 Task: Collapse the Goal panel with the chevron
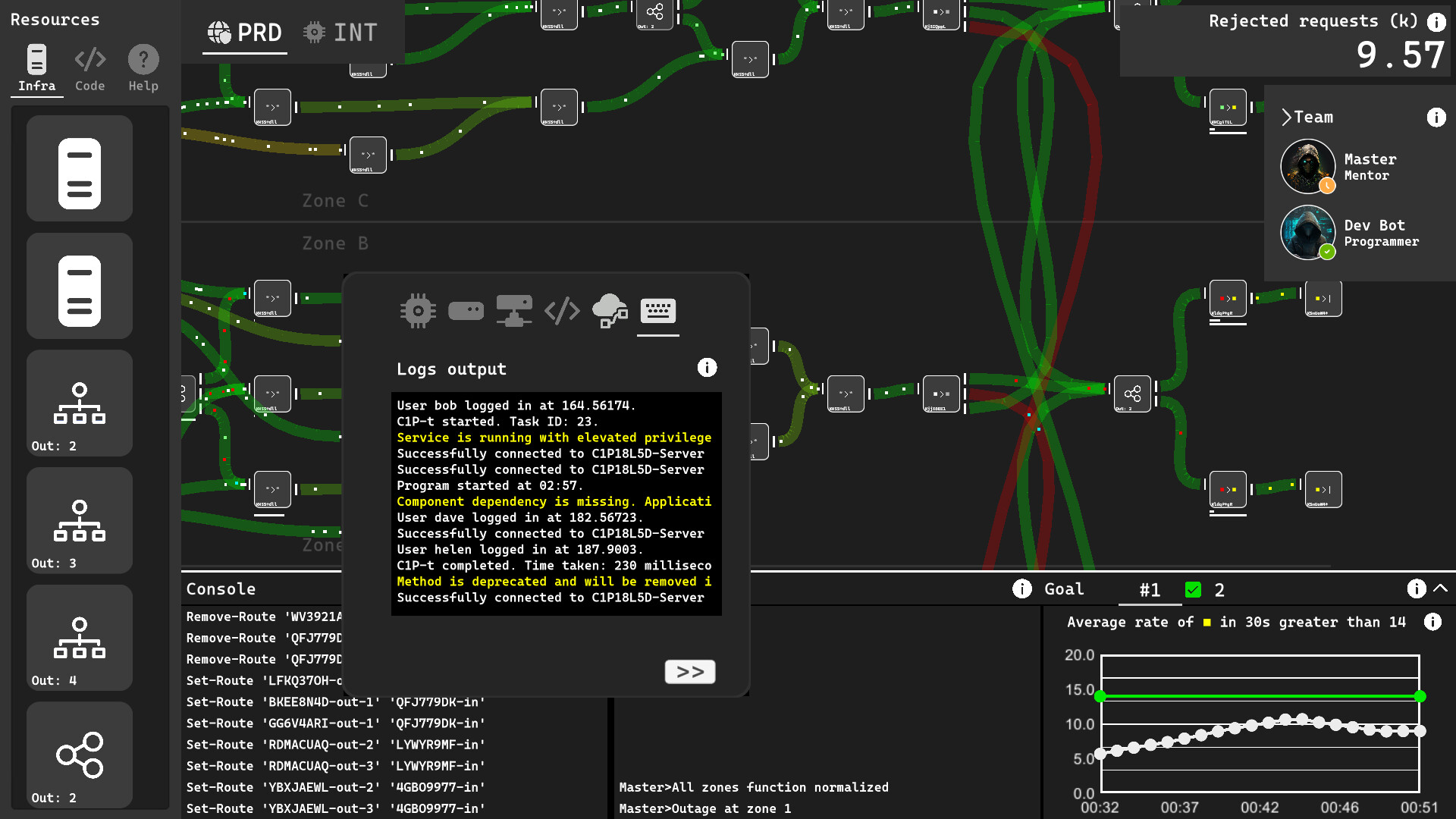pos(1440,588)
